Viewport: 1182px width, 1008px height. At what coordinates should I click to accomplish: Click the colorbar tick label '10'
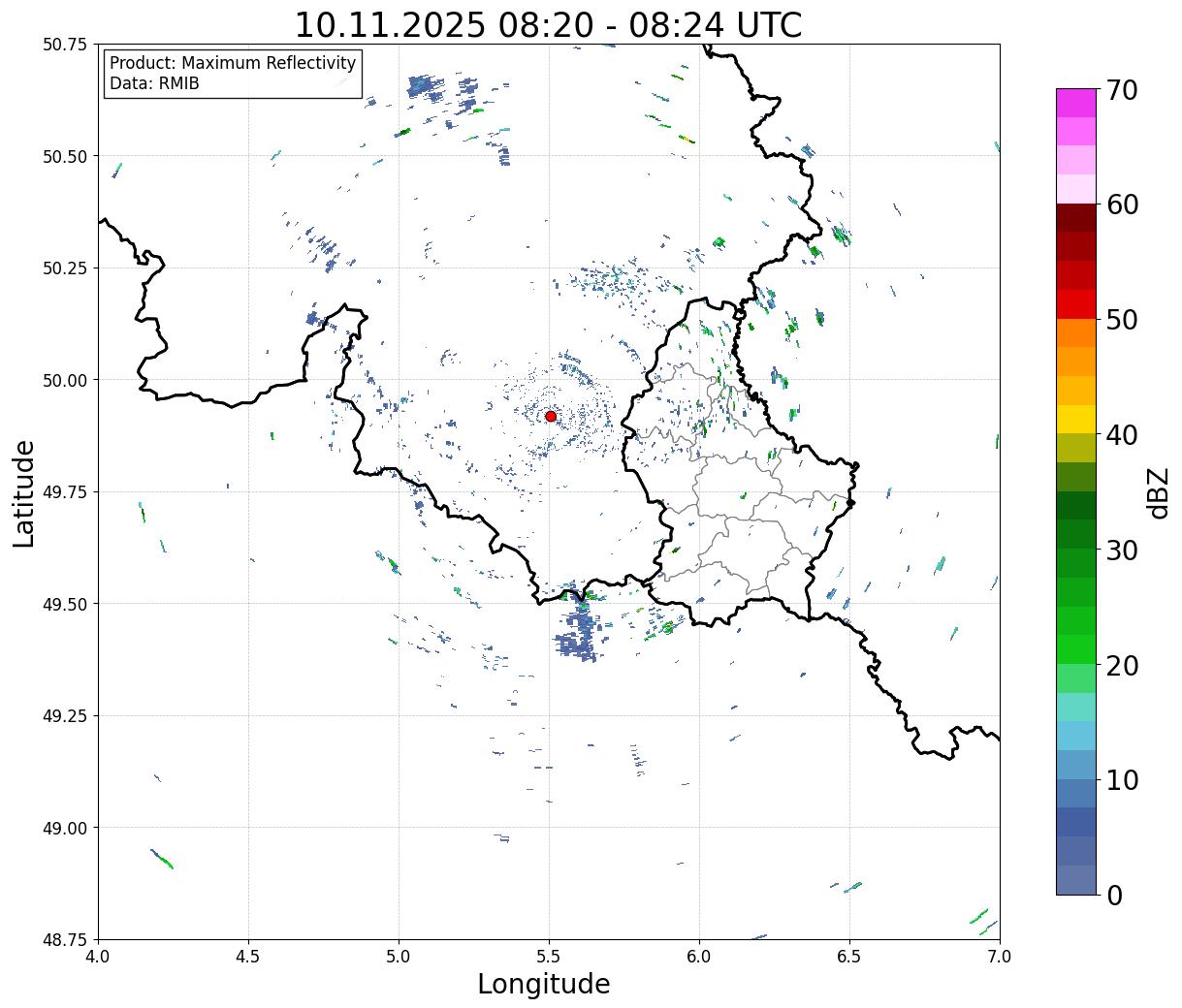click(x=1121, y=779)
